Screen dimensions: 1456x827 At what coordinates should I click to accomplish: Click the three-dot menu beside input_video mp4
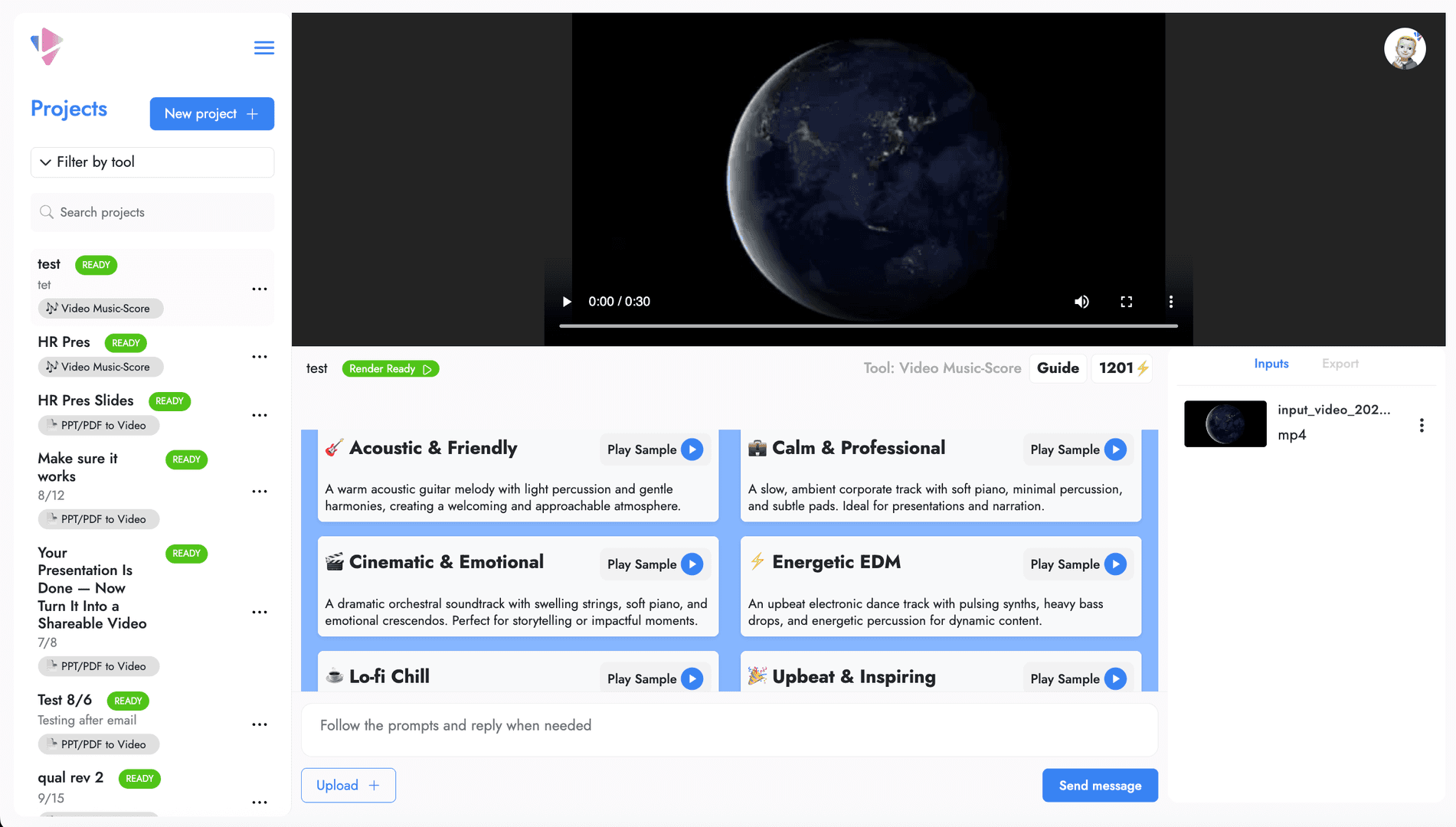(x=1422, y=425)
